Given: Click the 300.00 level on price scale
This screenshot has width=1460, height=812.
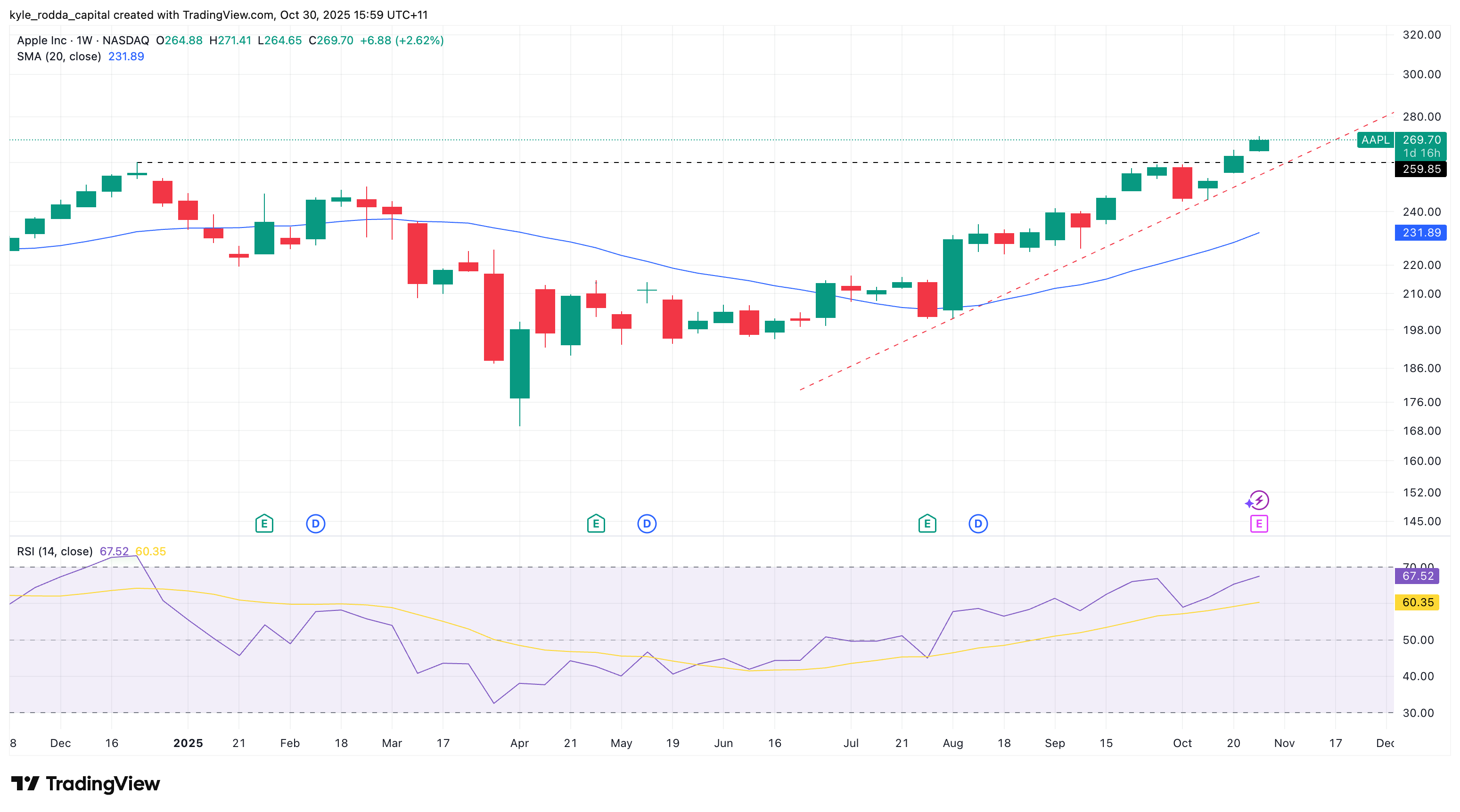Looking at the screenshot, I should 1421,74.
